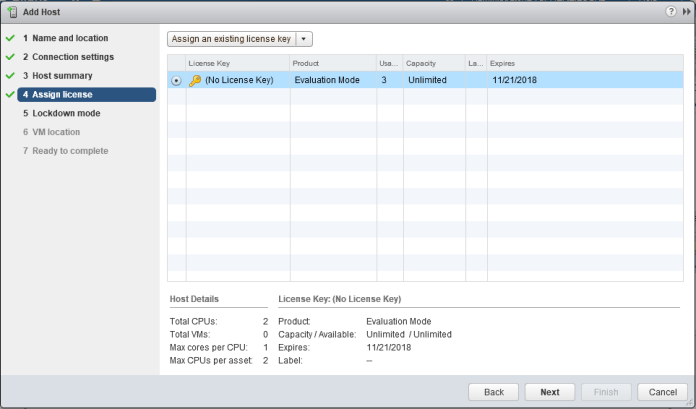Click the expand double-arrow icon in title bar
The width and height of the screenshot is (696, 409).
686,10
